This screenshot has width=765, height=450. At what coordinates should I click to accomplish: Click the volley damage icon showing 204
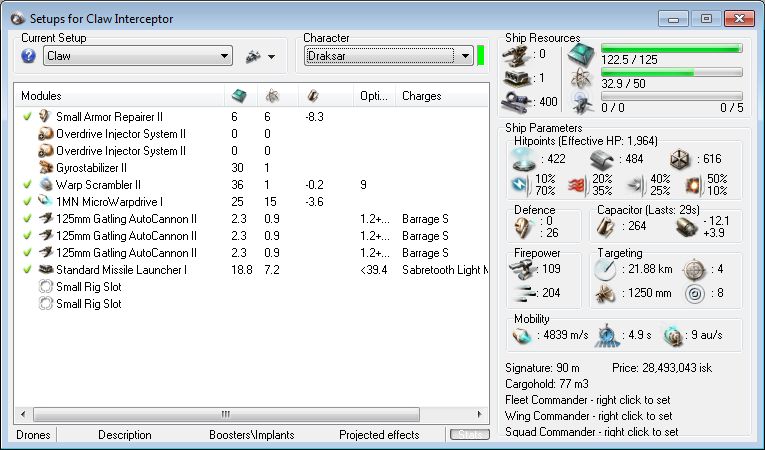click(x=524, y=293)
